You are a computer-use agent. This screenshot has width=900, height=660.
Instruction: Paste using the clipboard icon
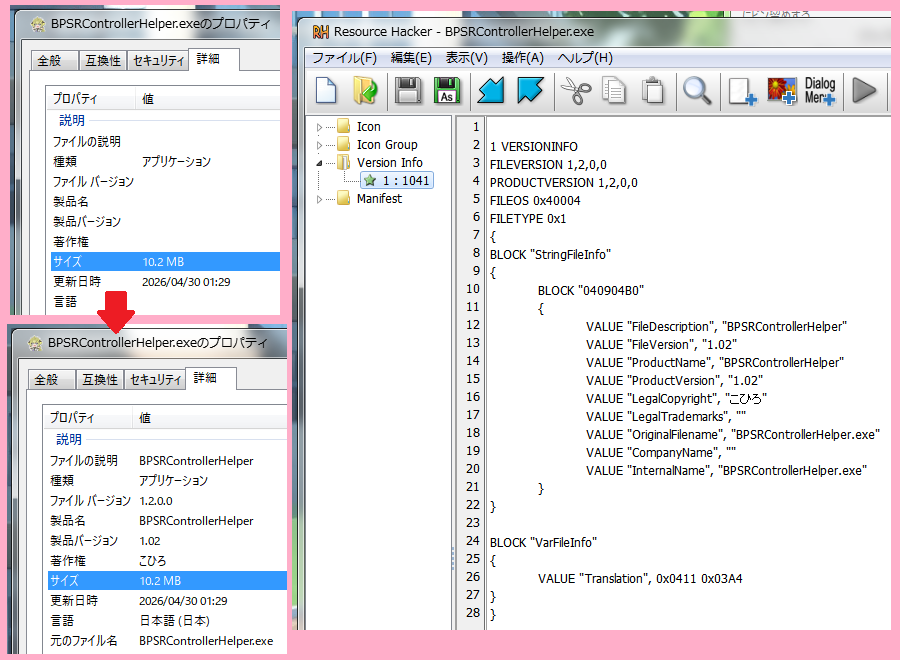click(653, 91)
